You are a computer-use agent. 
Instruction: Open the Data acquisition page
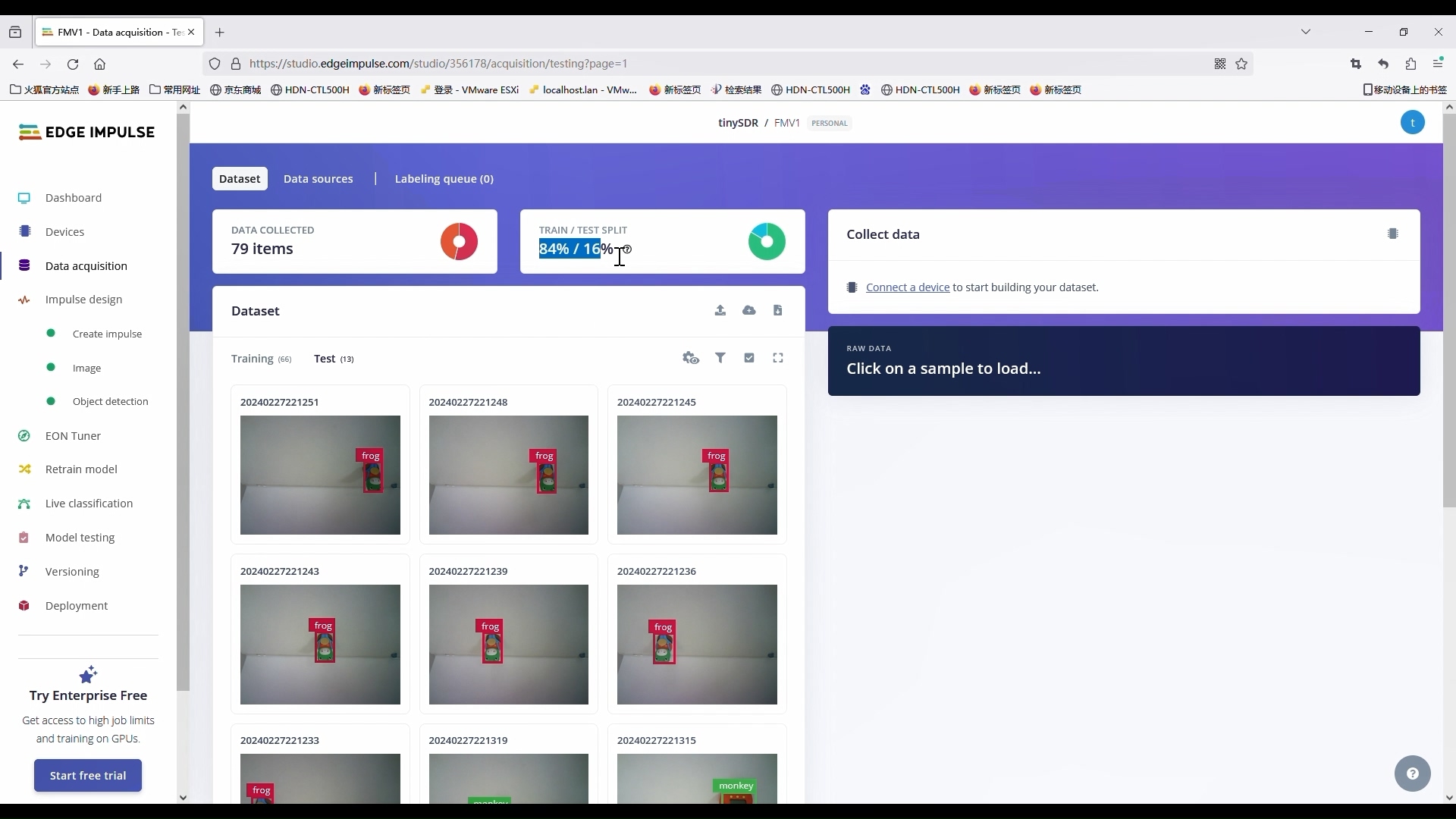[86, 266]
